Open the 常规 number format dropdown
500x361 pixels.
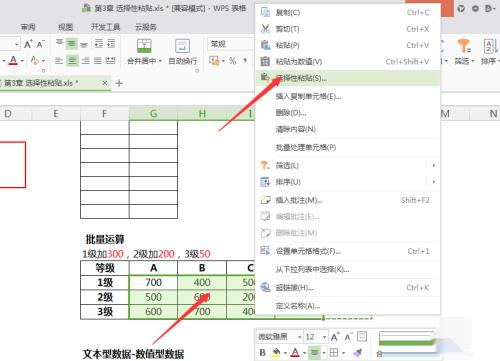[231, 44]
